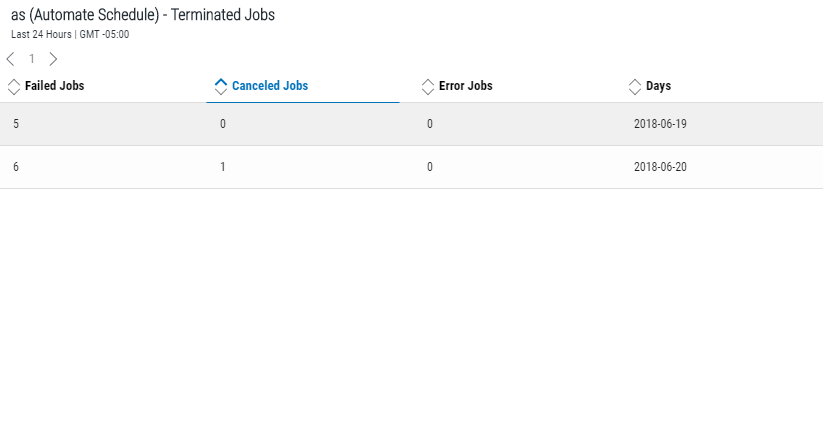Image resolution: width=823 pixels, height=434 pixels.
Task: Select the Canceled Jobs column header text
Action: (x=270, y=86)
